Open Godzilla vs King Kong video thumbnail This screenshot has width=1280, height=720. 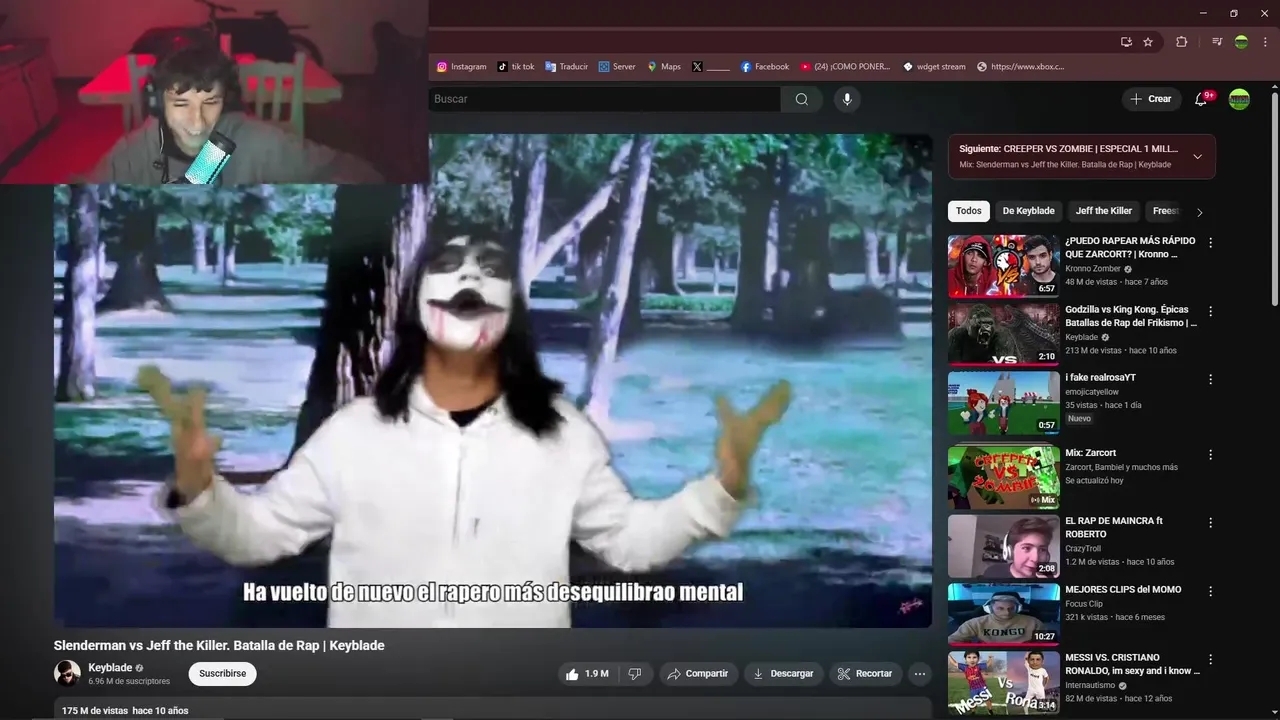[x=1003, y=334]
